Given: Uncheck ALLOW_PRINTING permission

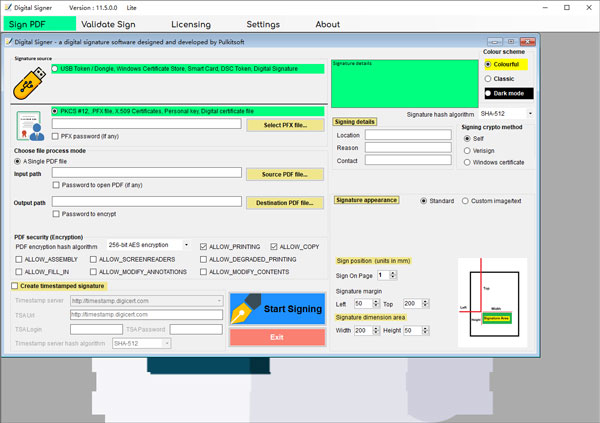Looking at the screenshot, I should (x=204, y=247).
